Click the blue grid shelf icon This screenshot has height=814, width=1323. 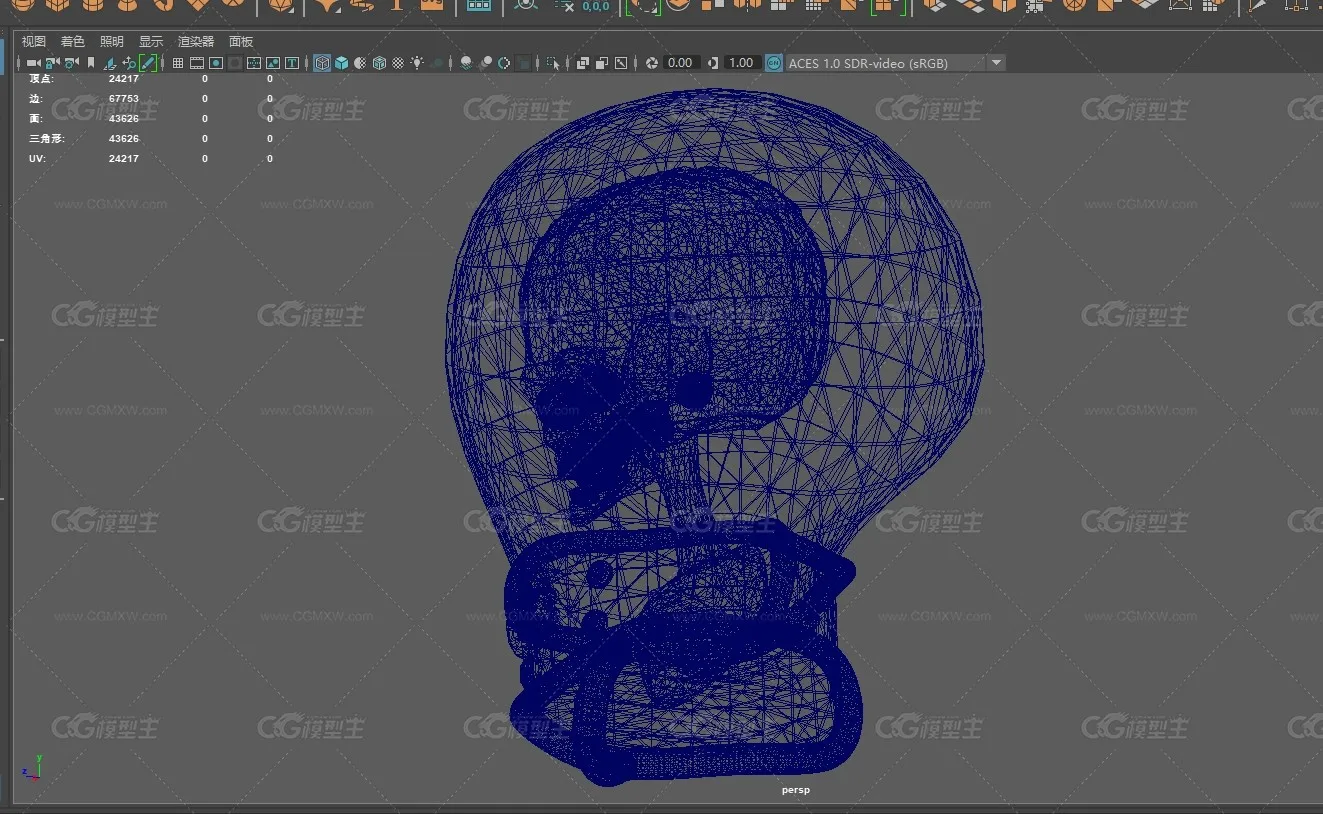(479, 5)
